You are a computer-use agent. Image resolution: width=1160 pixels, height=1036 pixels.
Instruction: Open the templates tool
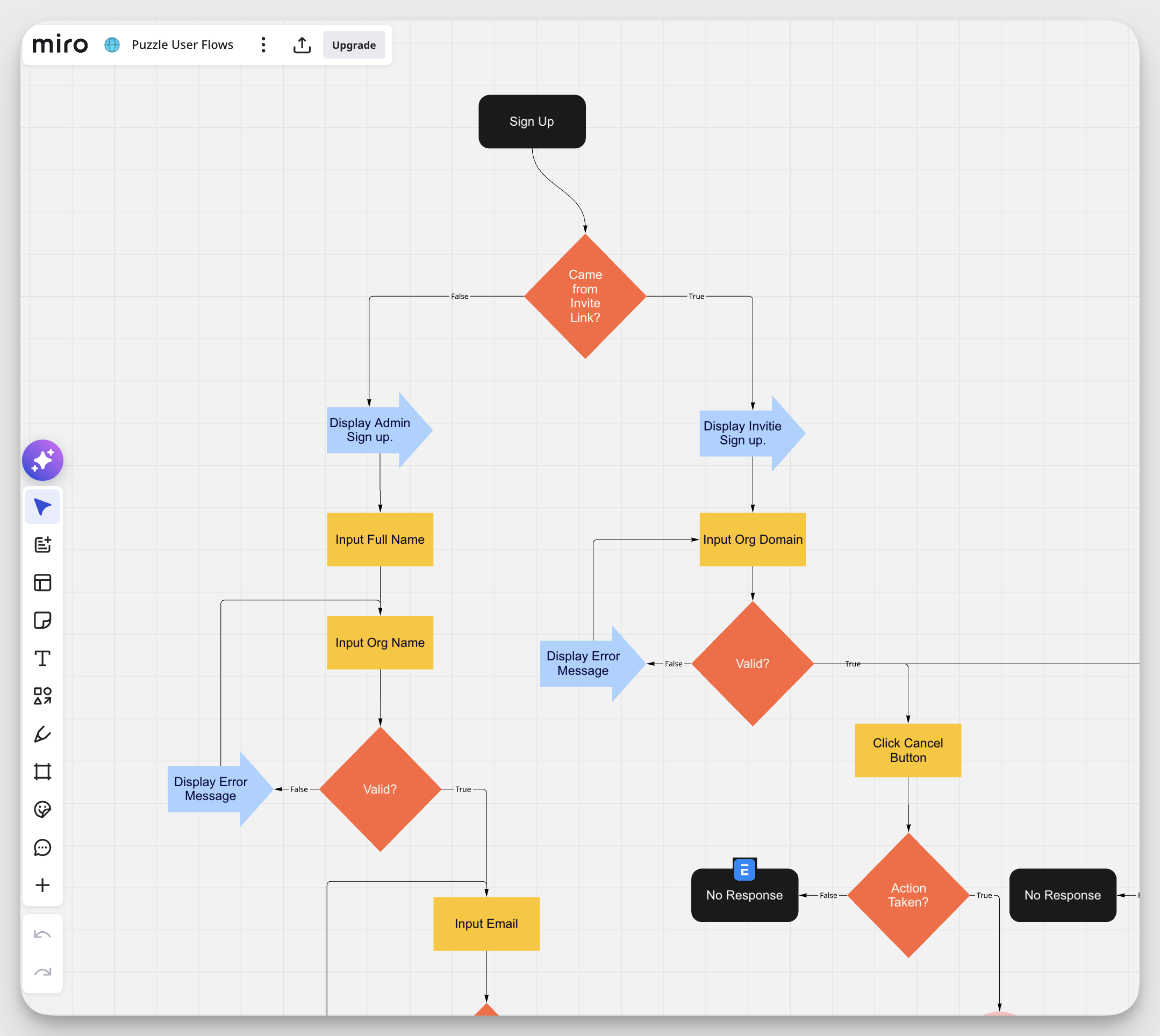[42, 582]
